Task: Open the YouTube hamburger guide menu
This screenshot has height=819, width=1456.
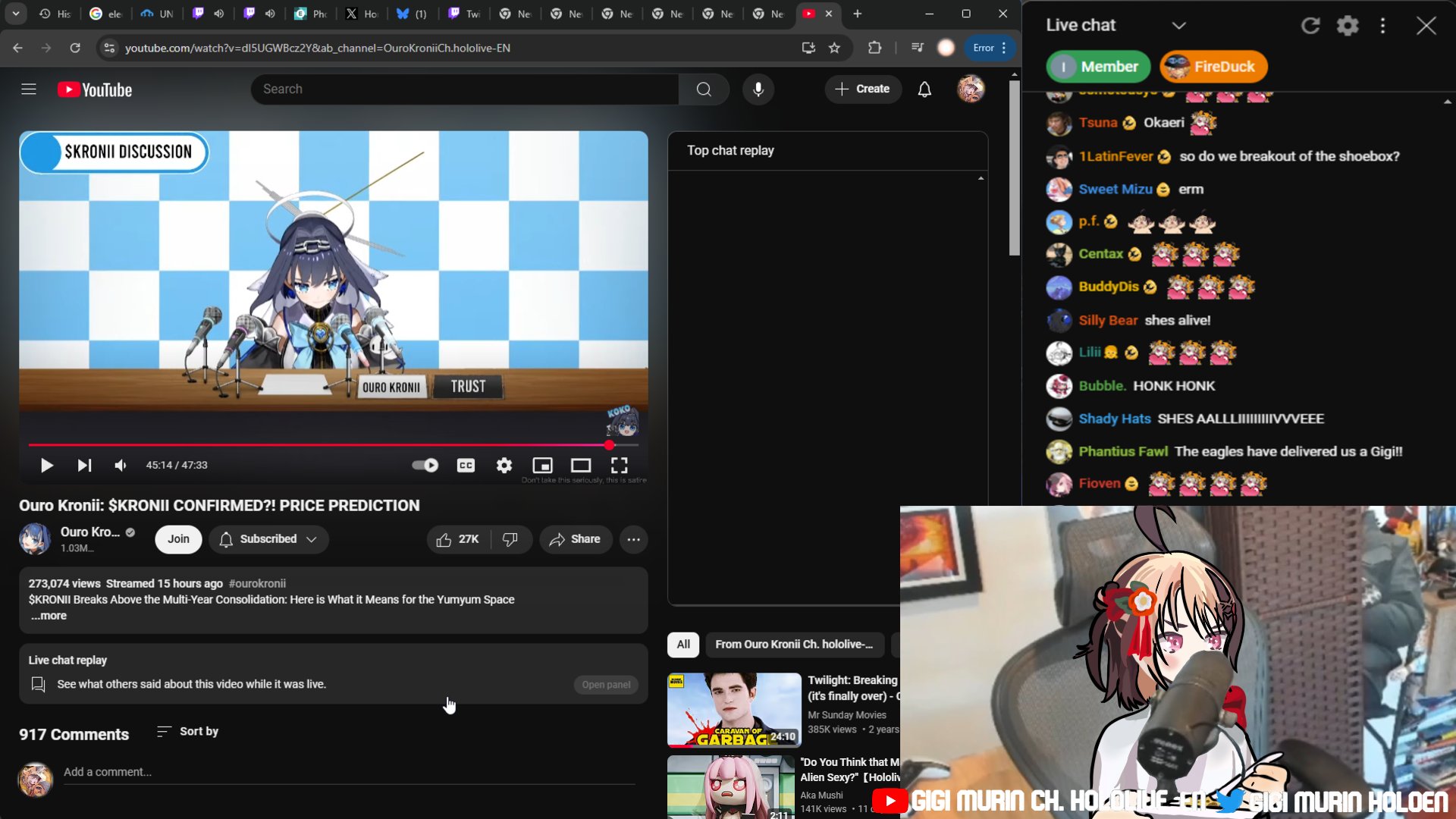Action: (29, 89)
